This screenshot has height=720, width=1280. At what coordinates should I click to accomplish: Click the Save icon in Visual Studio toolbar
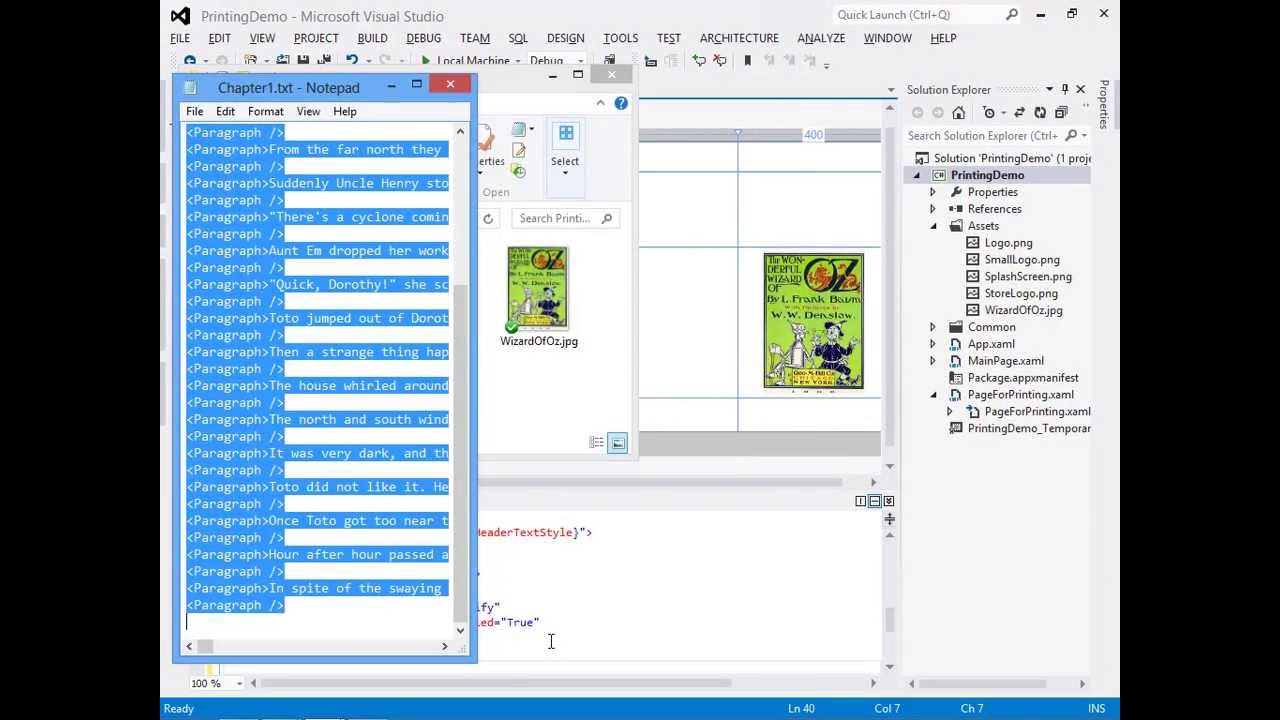[303, 61]
